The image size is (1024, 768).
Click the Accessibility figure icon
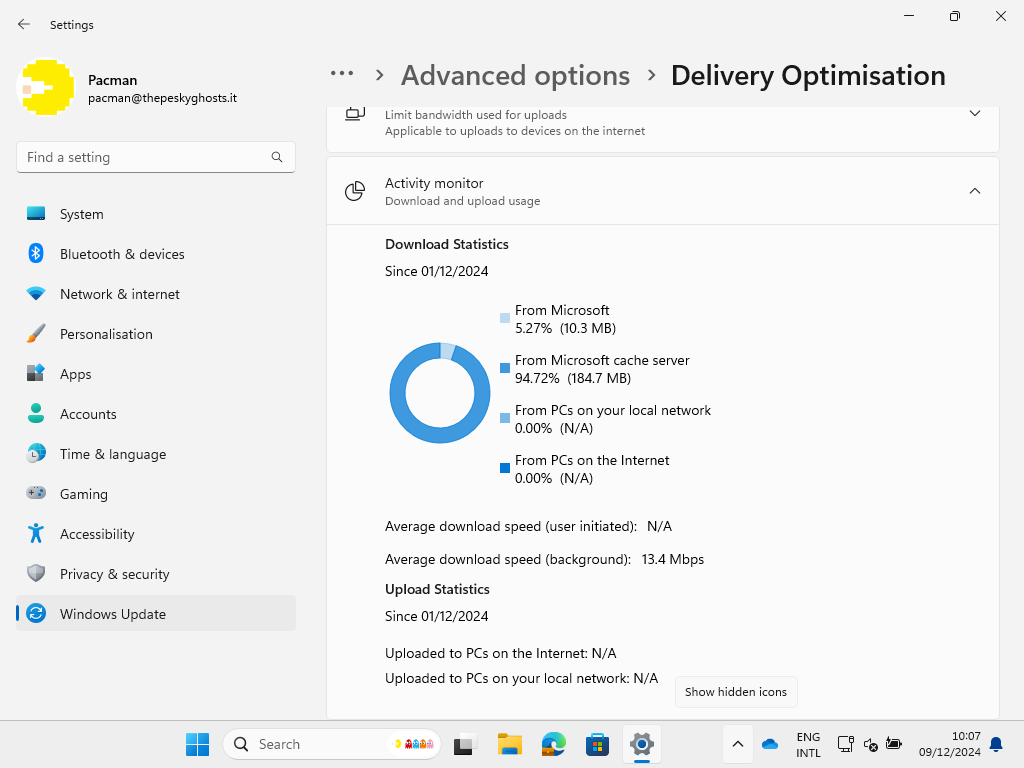pos(36,534)
